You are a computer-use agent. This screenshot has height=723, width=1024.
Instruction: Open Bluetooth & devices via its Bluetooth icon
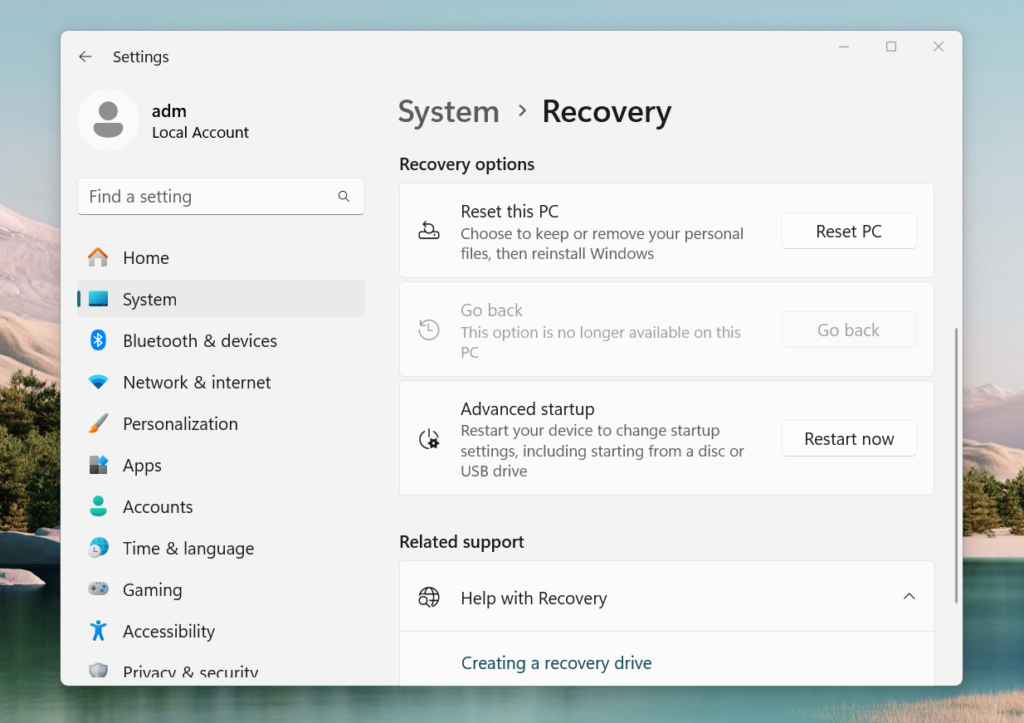pos(98,340)
